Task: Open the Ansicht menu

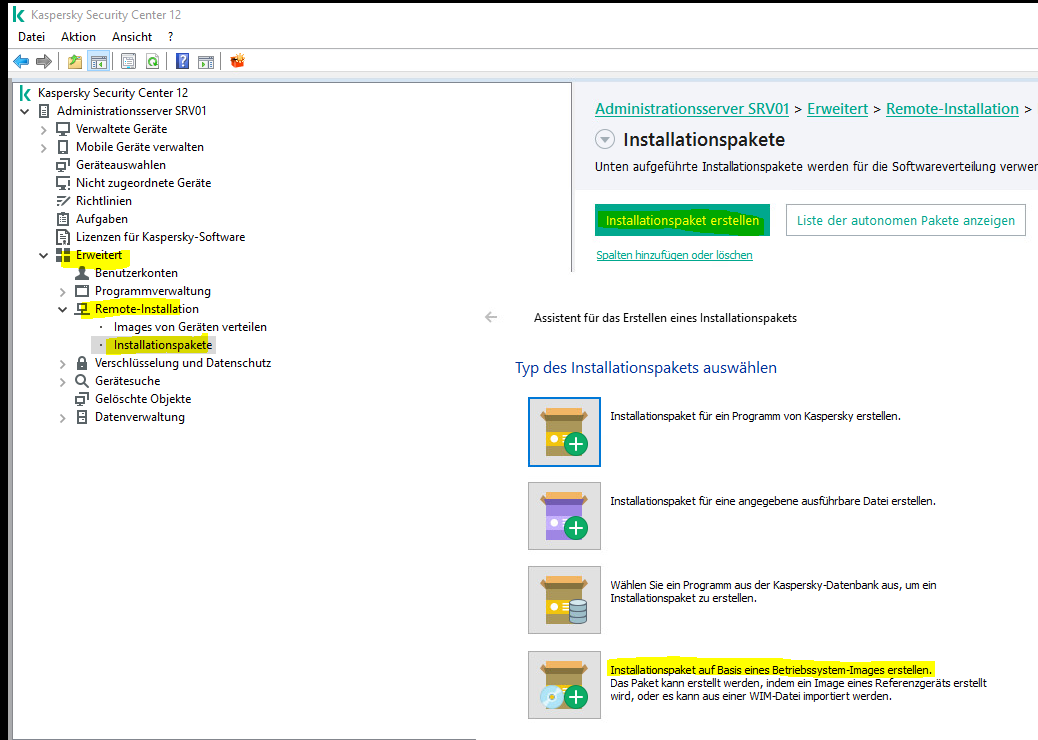Action: pyautogui.click(x=132, y=37)
